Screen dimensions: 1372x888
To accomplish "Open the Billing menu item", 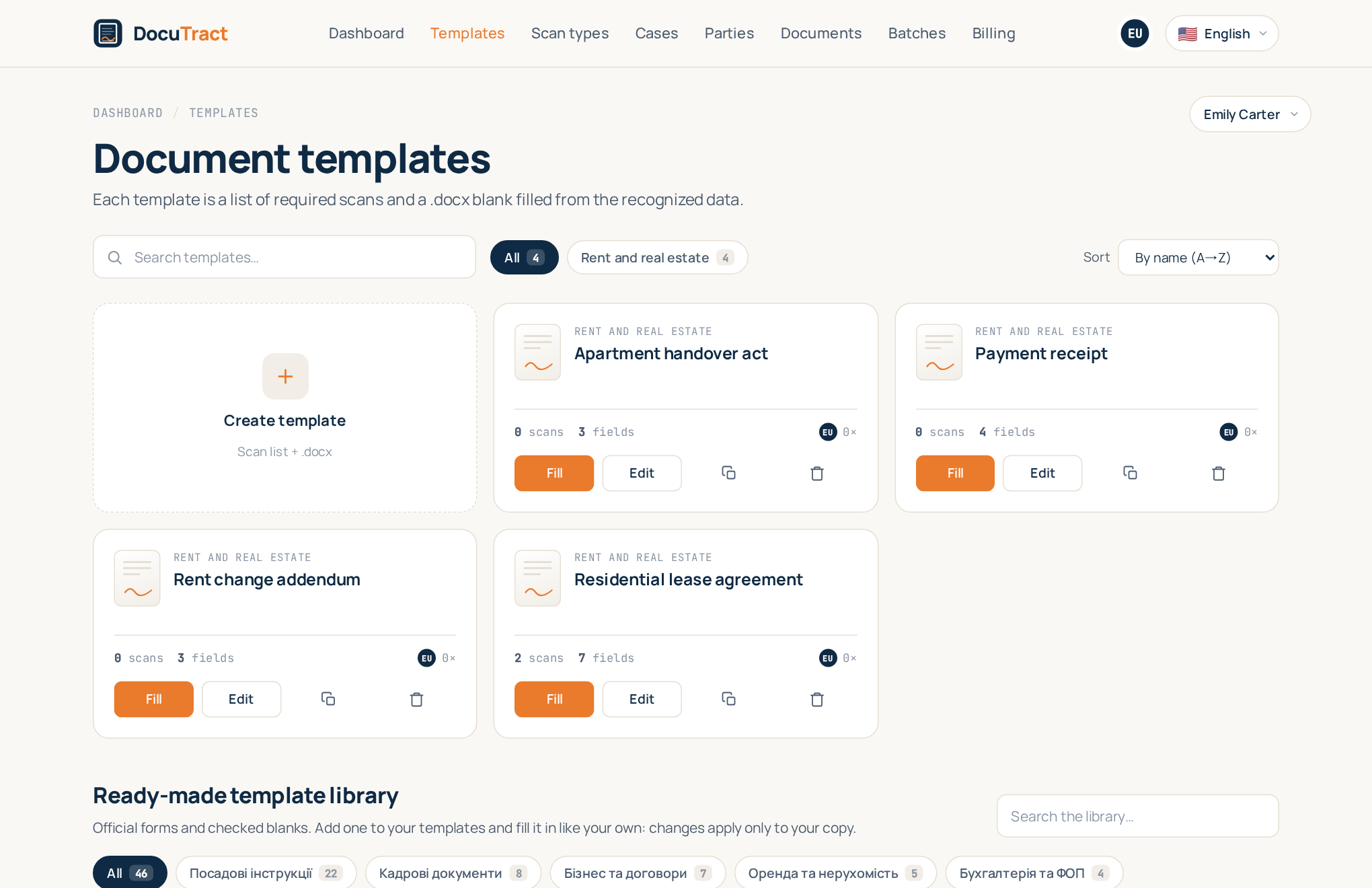I will [x=993, y=34].
